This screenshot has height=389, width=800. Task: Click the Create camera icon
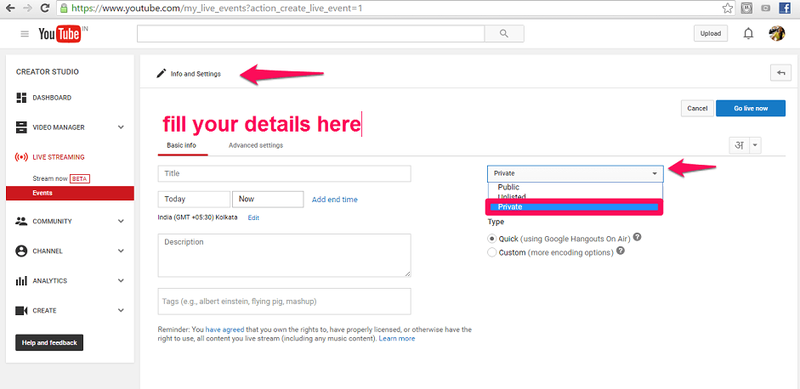[21, 310]
